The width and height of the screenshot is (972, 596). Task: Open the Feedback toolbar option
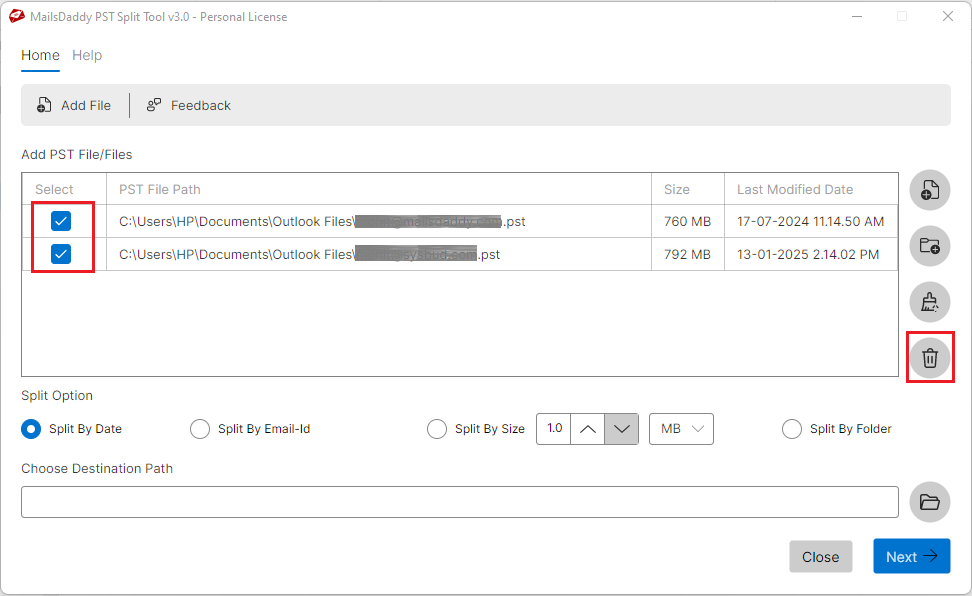pos(188,105)
